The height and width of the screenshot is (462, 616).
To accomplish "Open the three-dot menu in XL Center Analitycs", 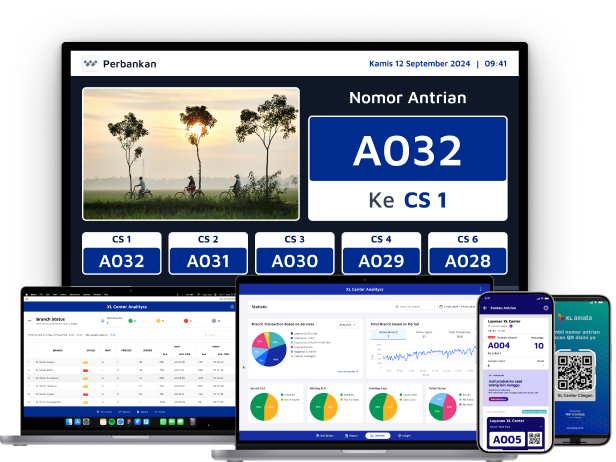I will (x=480, y=289).
